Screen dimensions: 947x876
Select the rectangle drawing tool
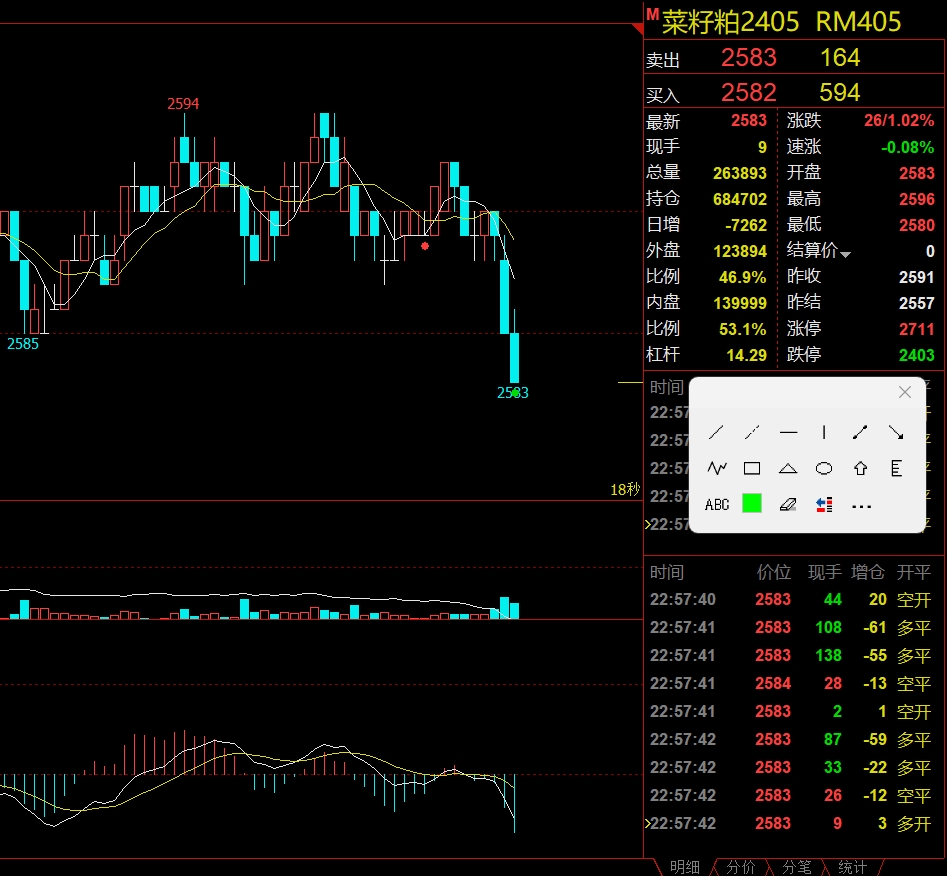(x=752, y=468)
